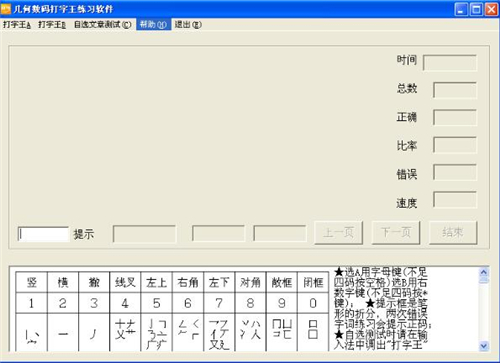
Task: Click the number 4 cell in code table
Action: pyautogui.click(x=125, y=303)
